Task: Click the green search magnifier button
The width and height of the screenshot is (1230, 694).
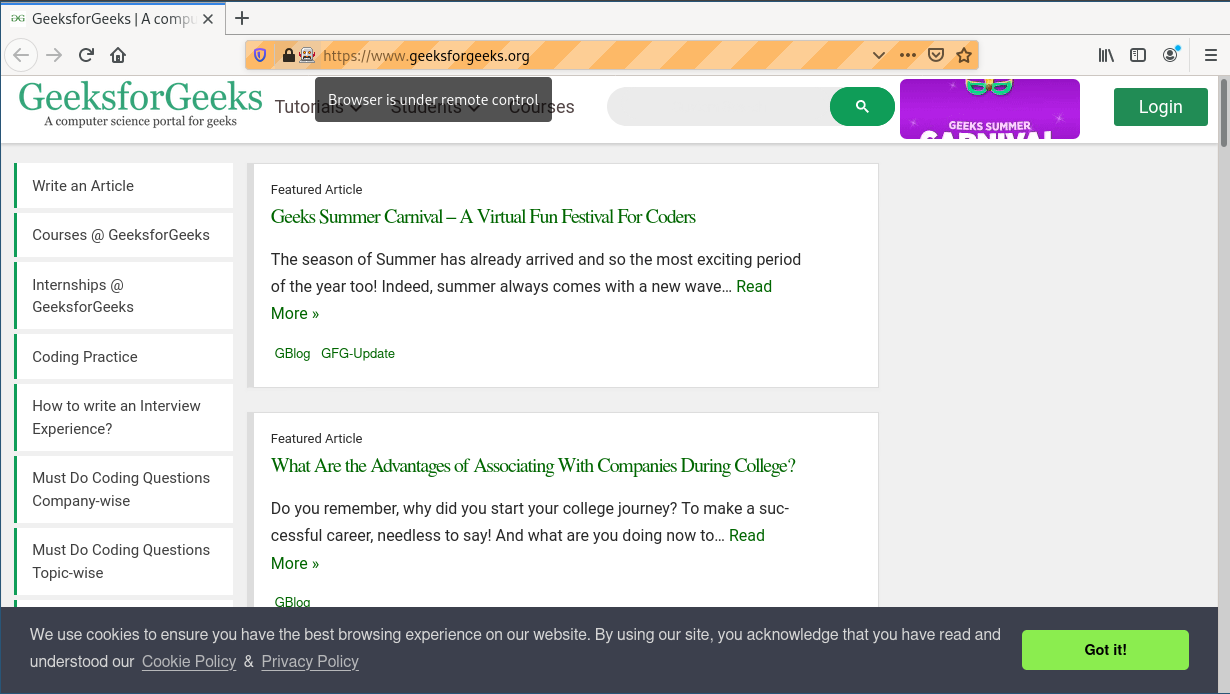Action: pyautogui.click(x=862, y=106)
